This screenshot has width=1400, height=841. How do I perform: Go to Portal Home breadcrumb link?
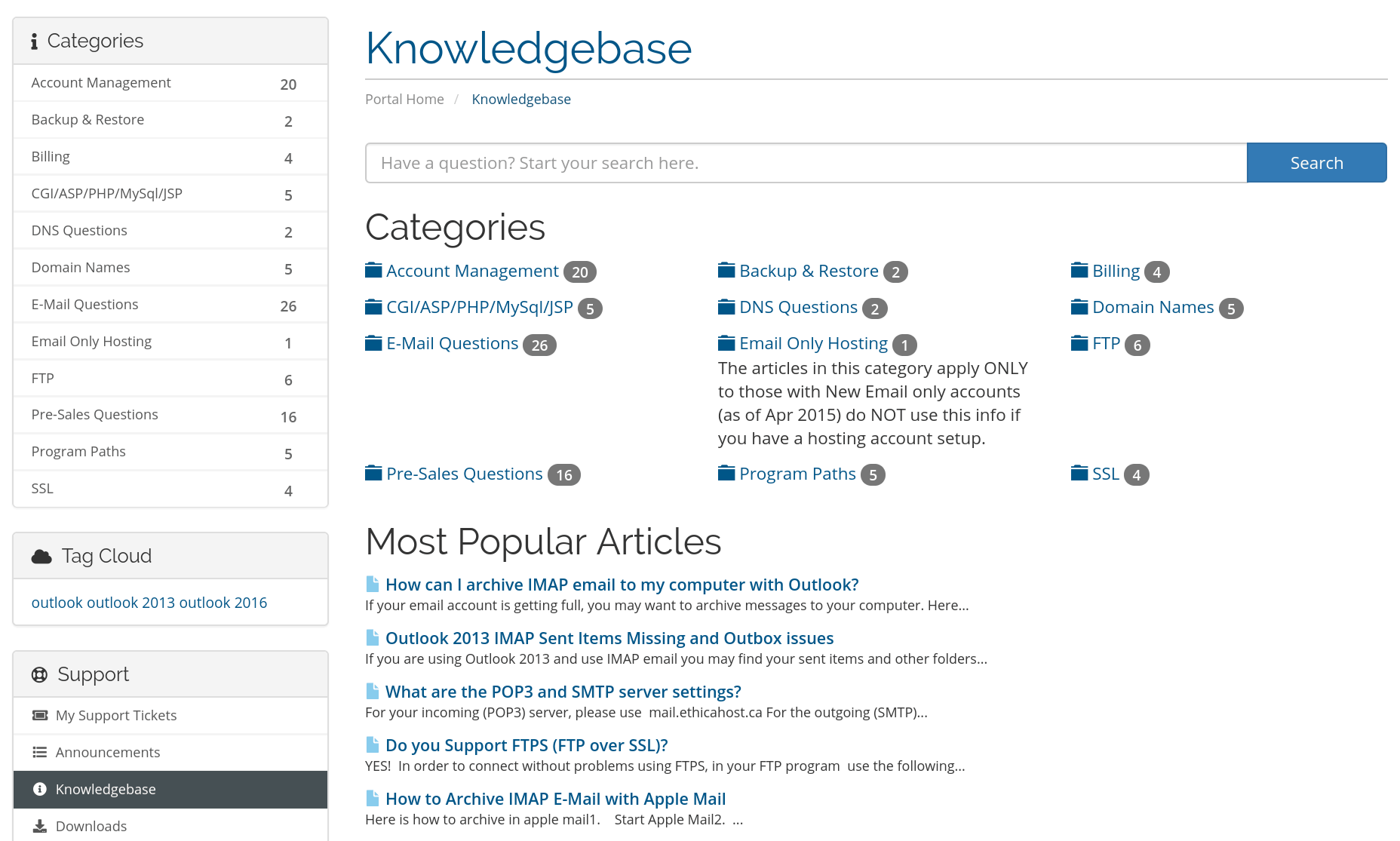(x=404, y=100)
